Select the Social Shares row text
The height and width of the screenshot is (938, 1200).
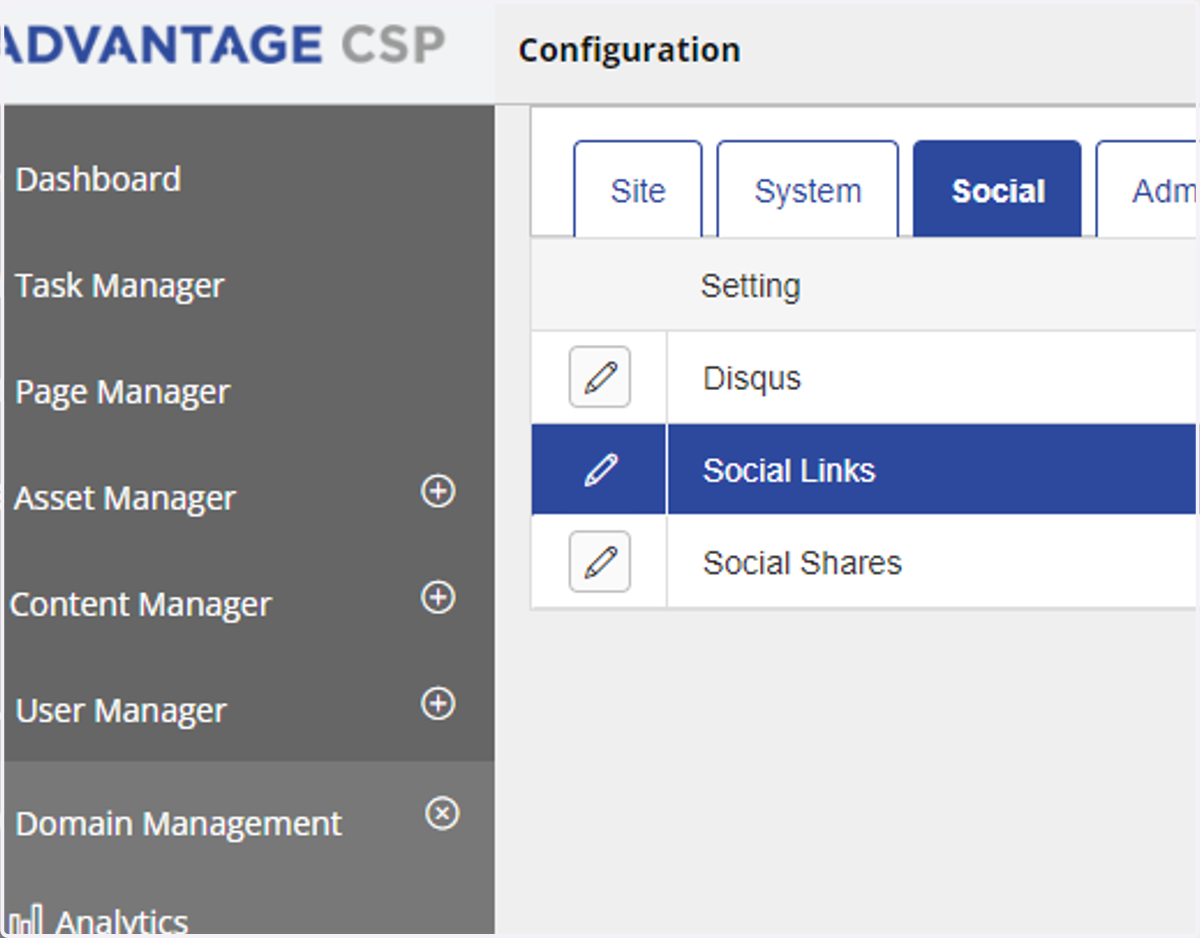[802, 562]
